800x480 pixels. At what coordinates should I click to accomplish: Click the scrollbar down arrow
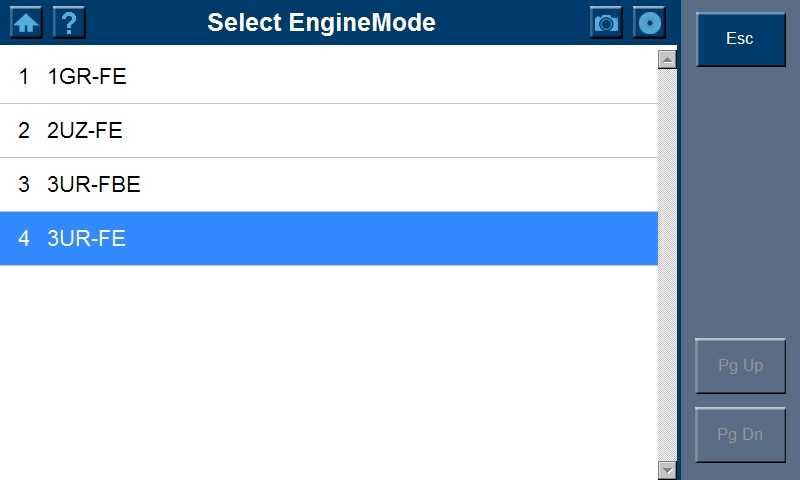668,469
